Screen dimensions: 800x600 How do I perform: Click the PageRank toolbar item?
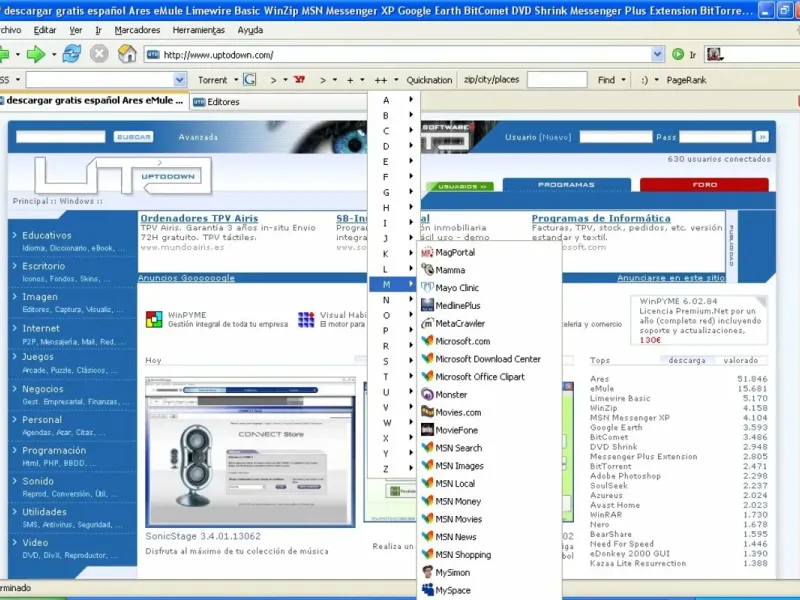click(686, 80)
